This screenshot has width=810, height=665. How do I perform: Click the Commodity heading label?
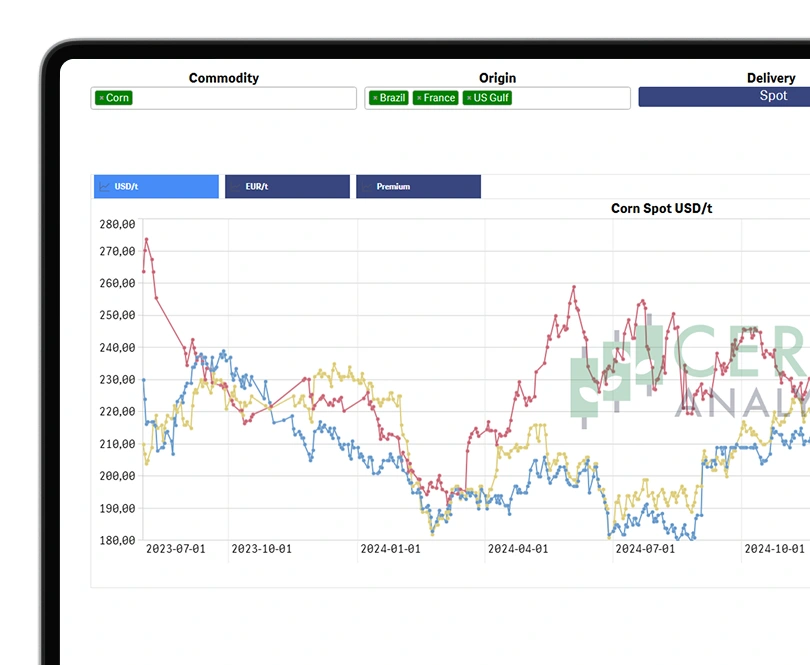224,78
